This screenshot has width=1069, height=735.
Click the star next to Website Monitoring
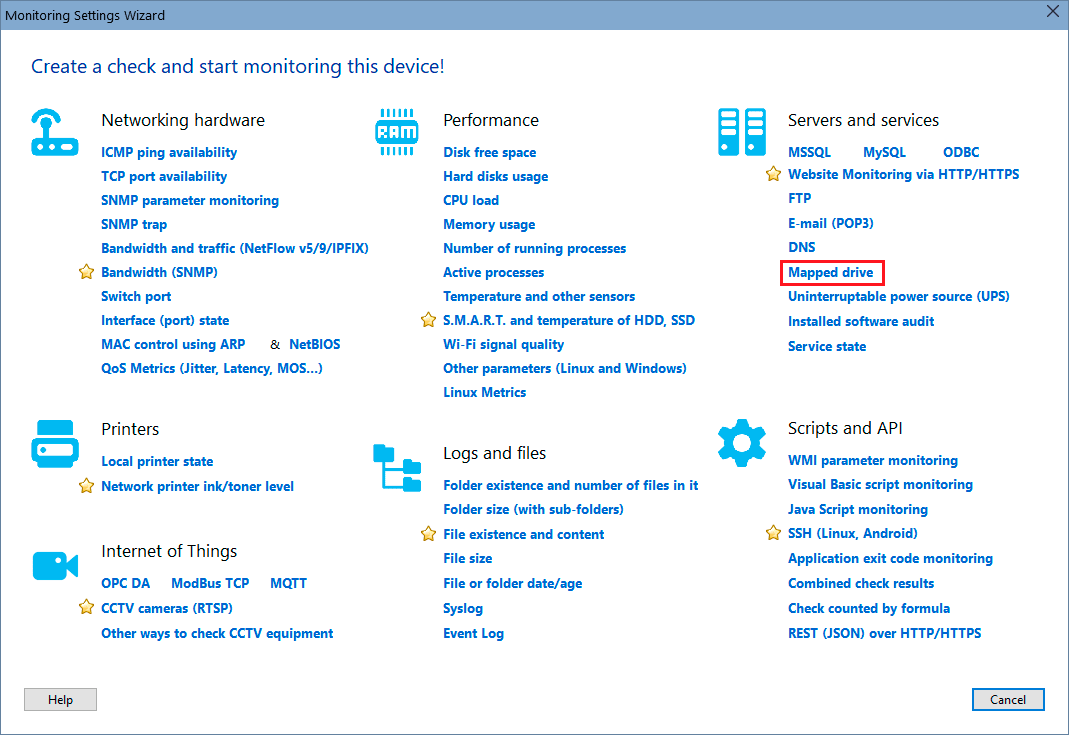772,174
